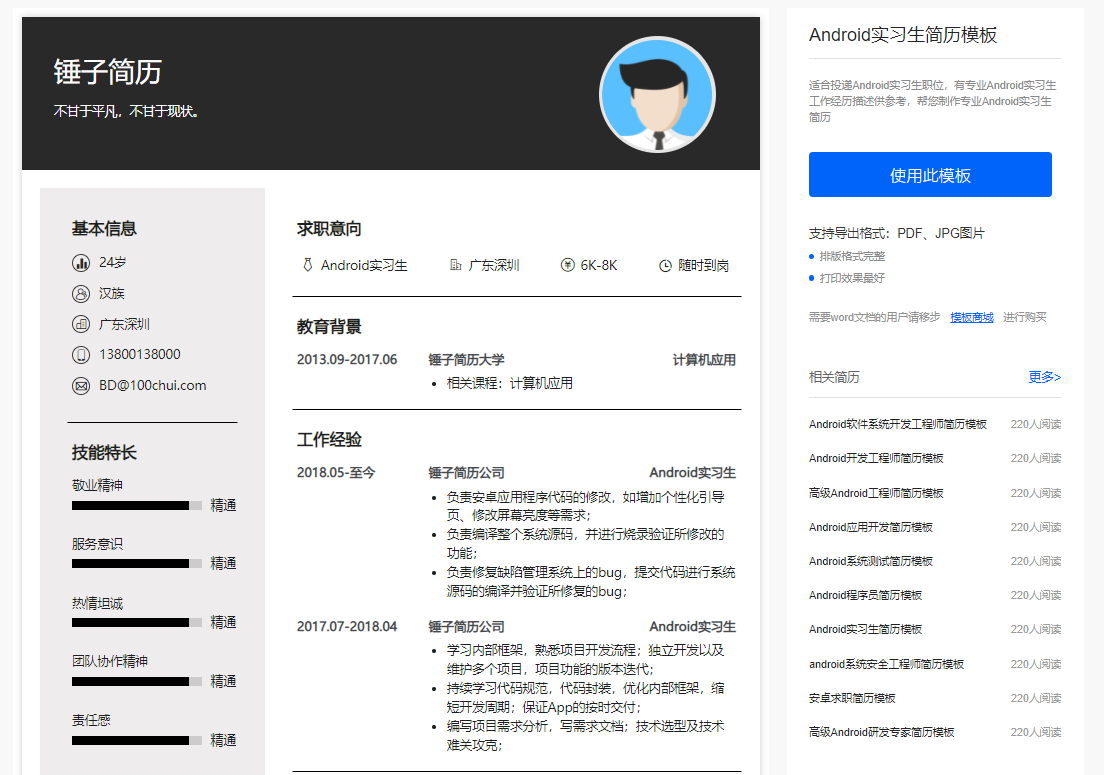Click the location icon beside 广东深圳 in basic info

pos(81,325)
